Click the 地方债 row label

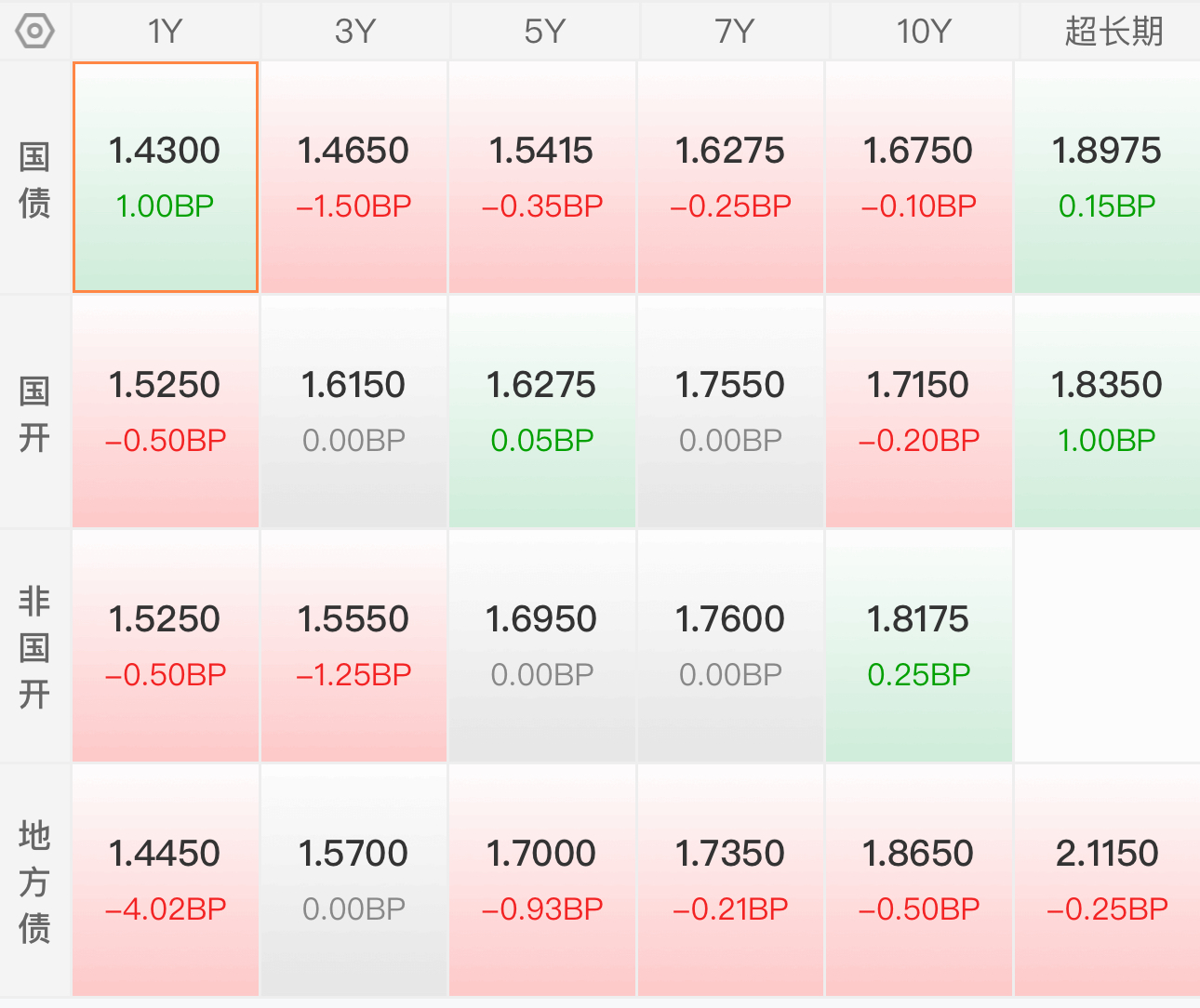coord(34,882)
